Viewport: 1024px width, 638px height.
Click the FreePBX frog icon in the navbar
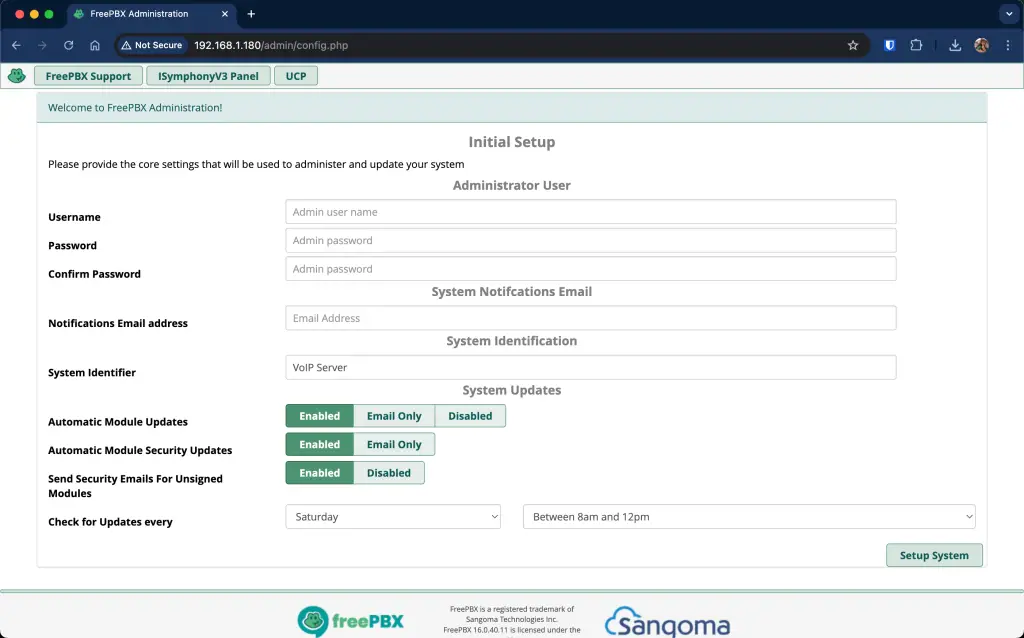tap(16, 75)
